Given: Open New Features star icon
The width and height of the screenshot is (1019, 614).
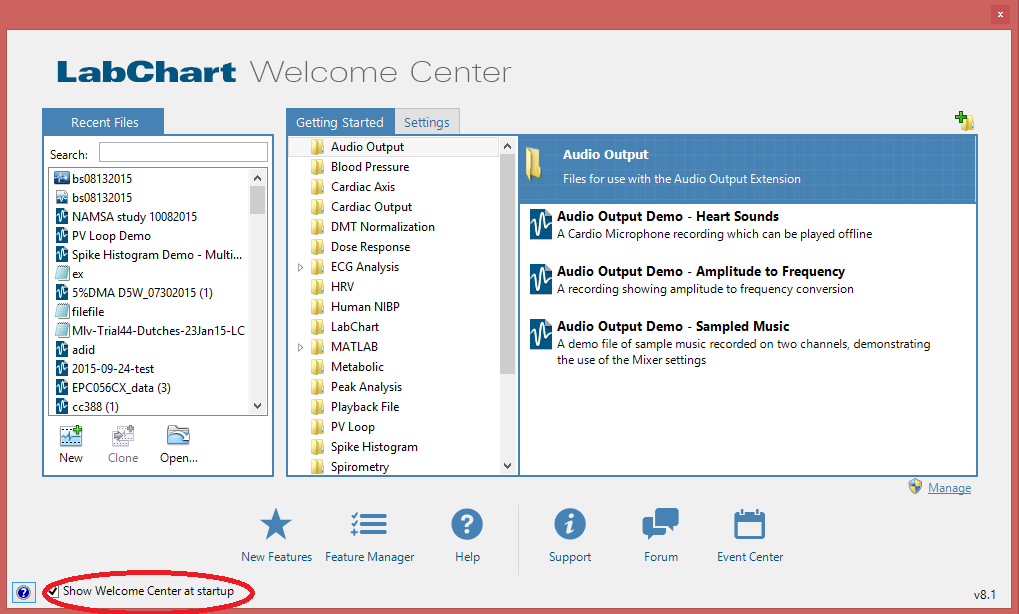Looking at the screenshot, I should [276, 524].
